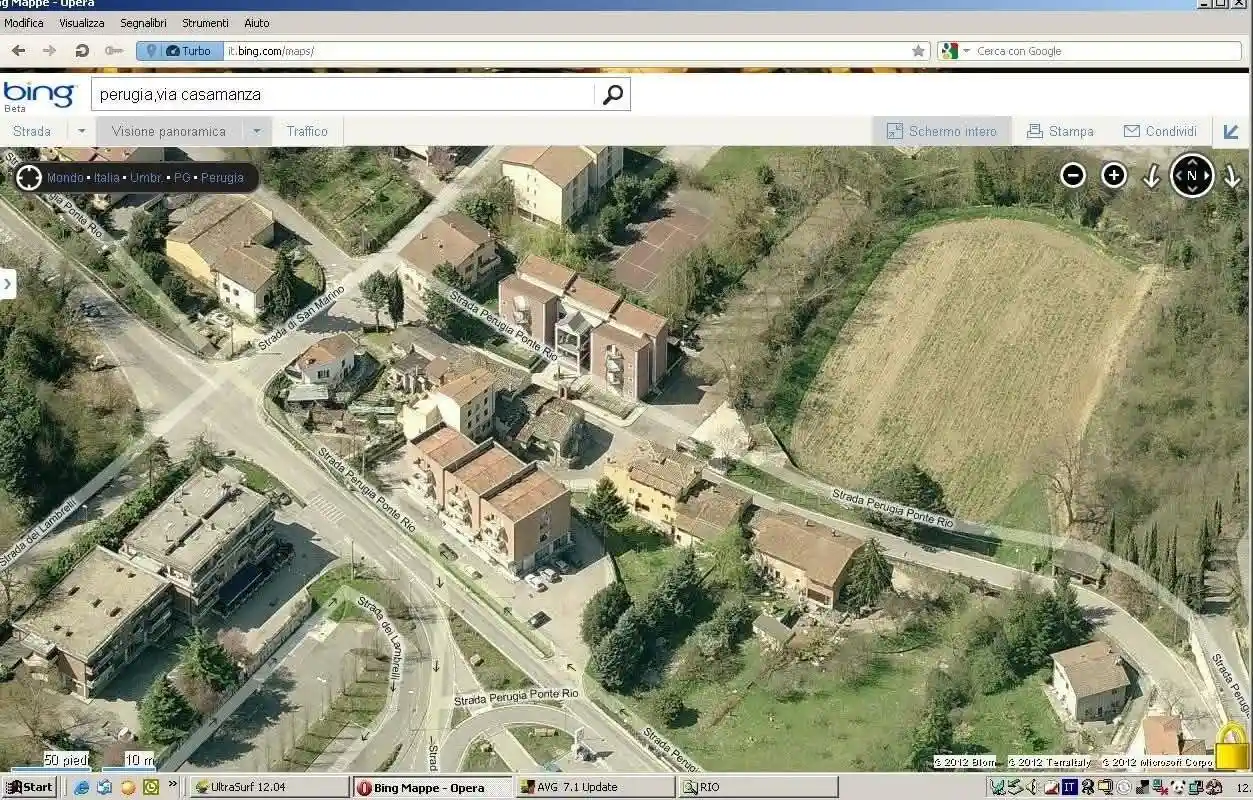Viewport: 1253px width, 800px height.
Task: Click the N compass control
Action: (x=1192, y=175)
